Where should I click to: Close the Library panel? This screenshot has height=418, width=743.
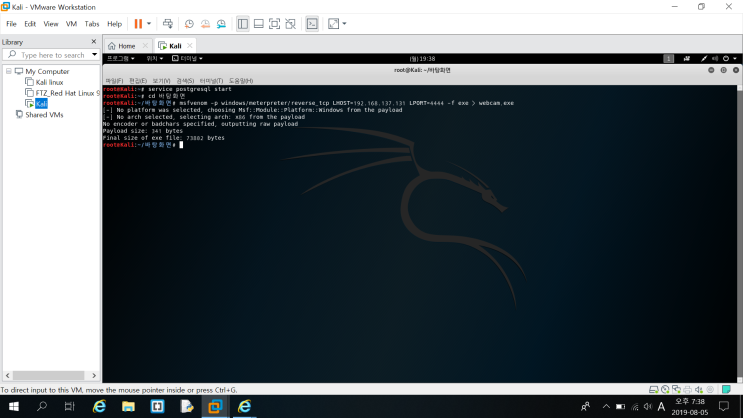tap(93, 42)
